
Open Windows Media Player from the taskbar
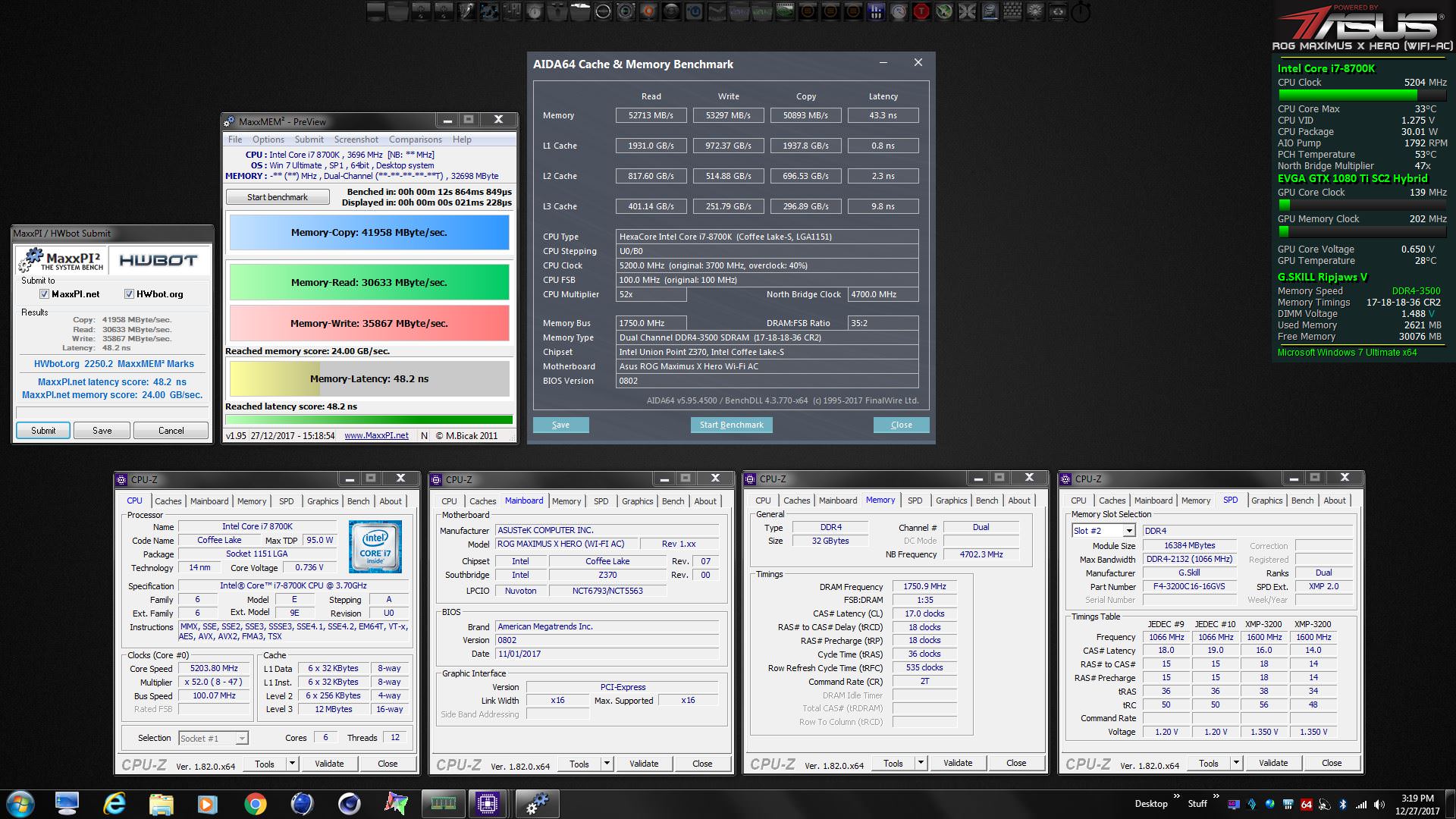pyautogui.click(x=207, y=803)
